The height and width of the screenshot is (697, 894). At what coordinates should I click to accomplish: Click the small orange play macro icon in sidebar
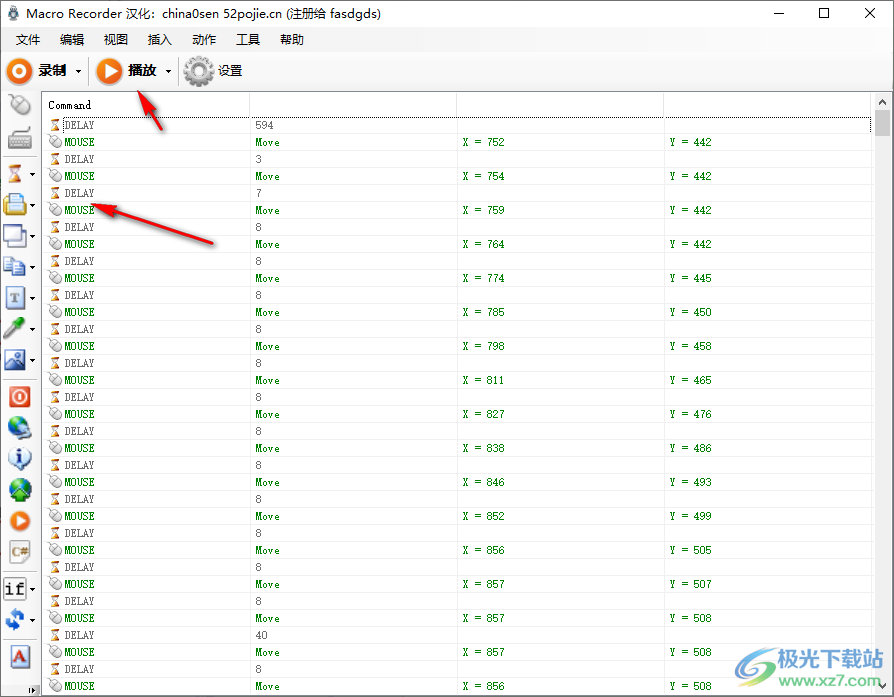[x=20, y=521]
